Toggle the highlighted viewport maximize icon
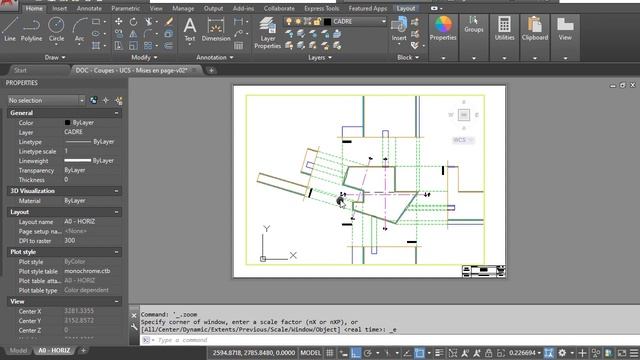The width and height of the screenshot is (640, 360). click(549, 353)
